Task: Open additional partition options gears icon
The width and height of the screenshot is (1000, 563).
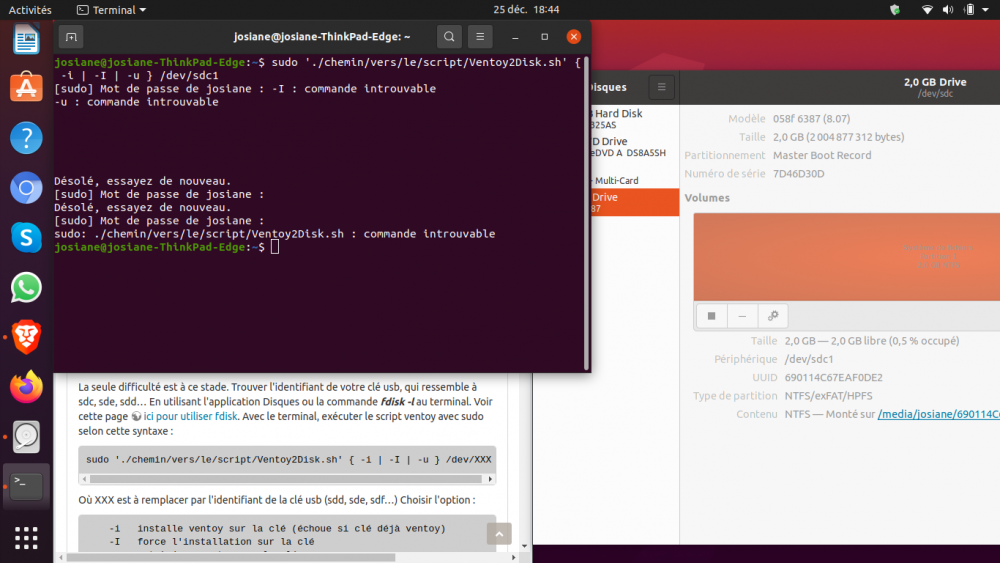Action: tap(772, 316)
